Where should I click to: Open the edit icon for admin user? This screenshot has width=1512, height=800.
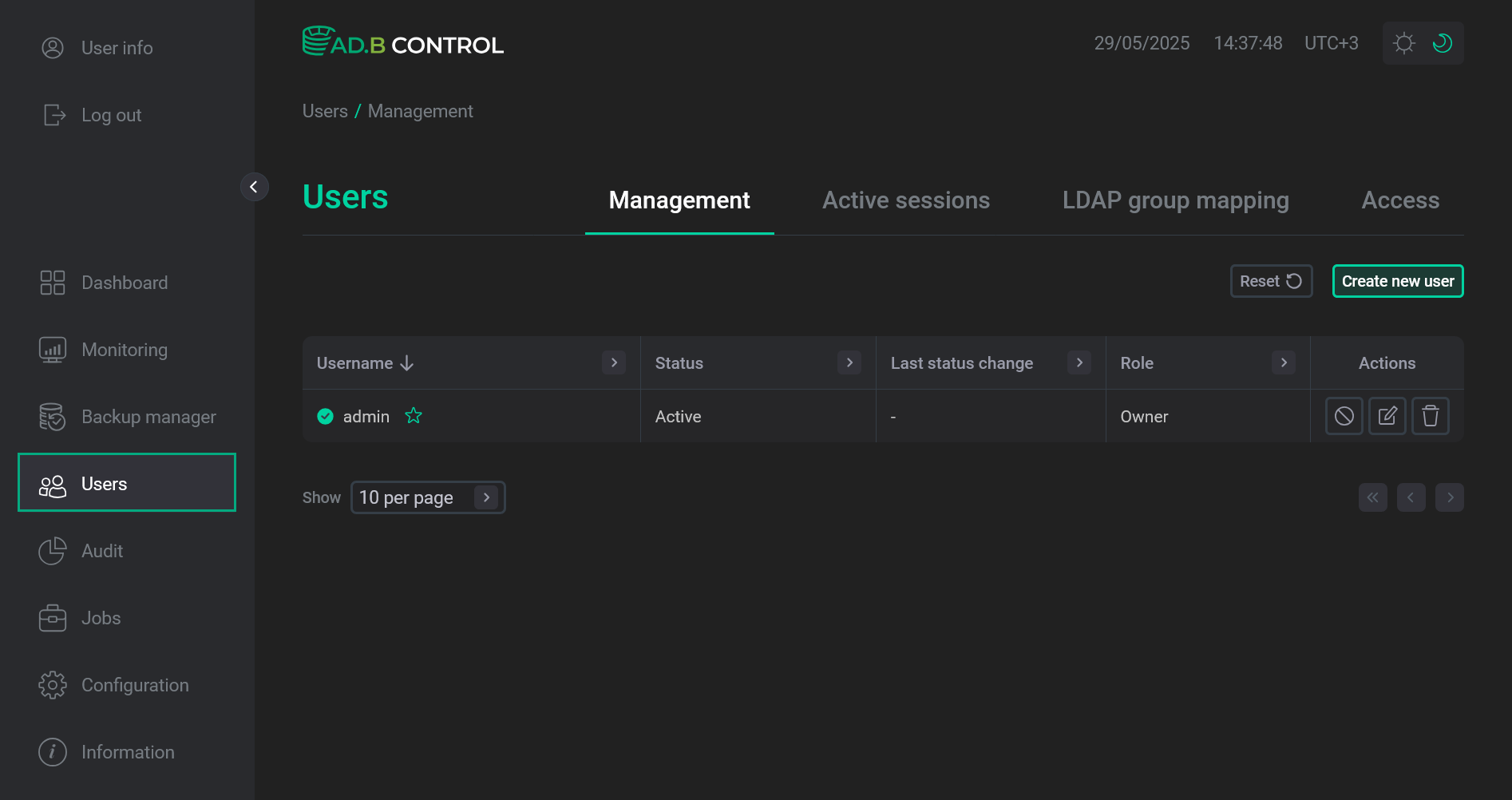tap(1387, 416)
